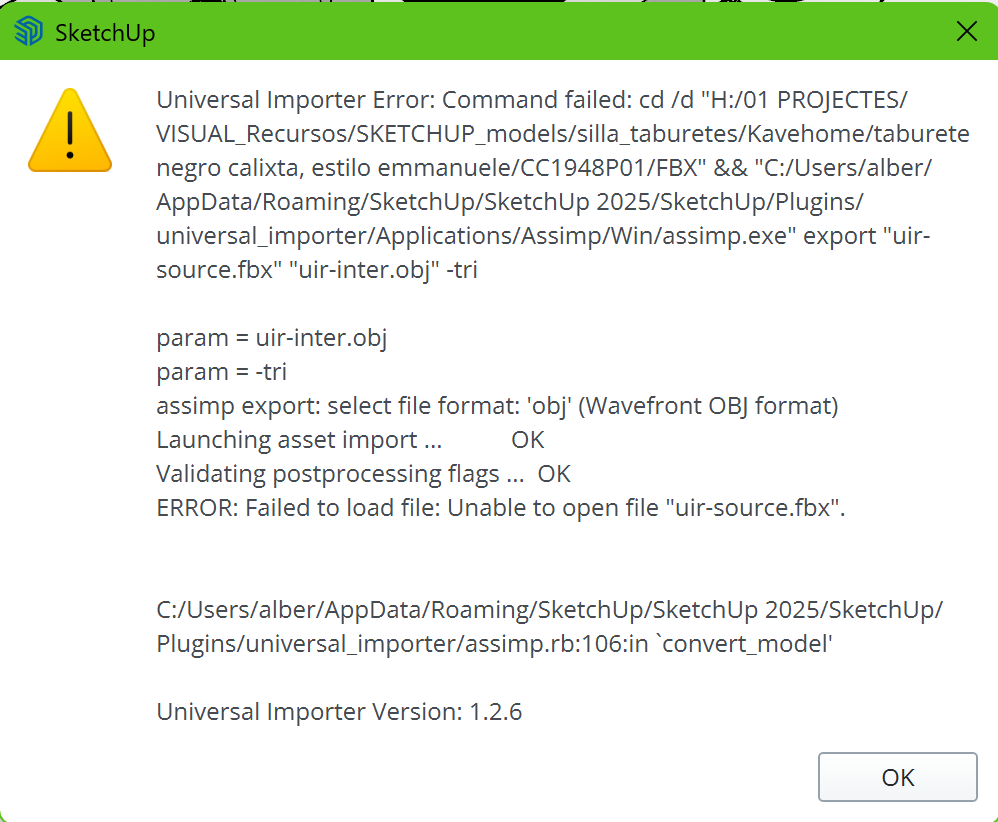The image size is (998, 822).
Task: Click the "param = -tri" line
Action: tap(222, 372)
